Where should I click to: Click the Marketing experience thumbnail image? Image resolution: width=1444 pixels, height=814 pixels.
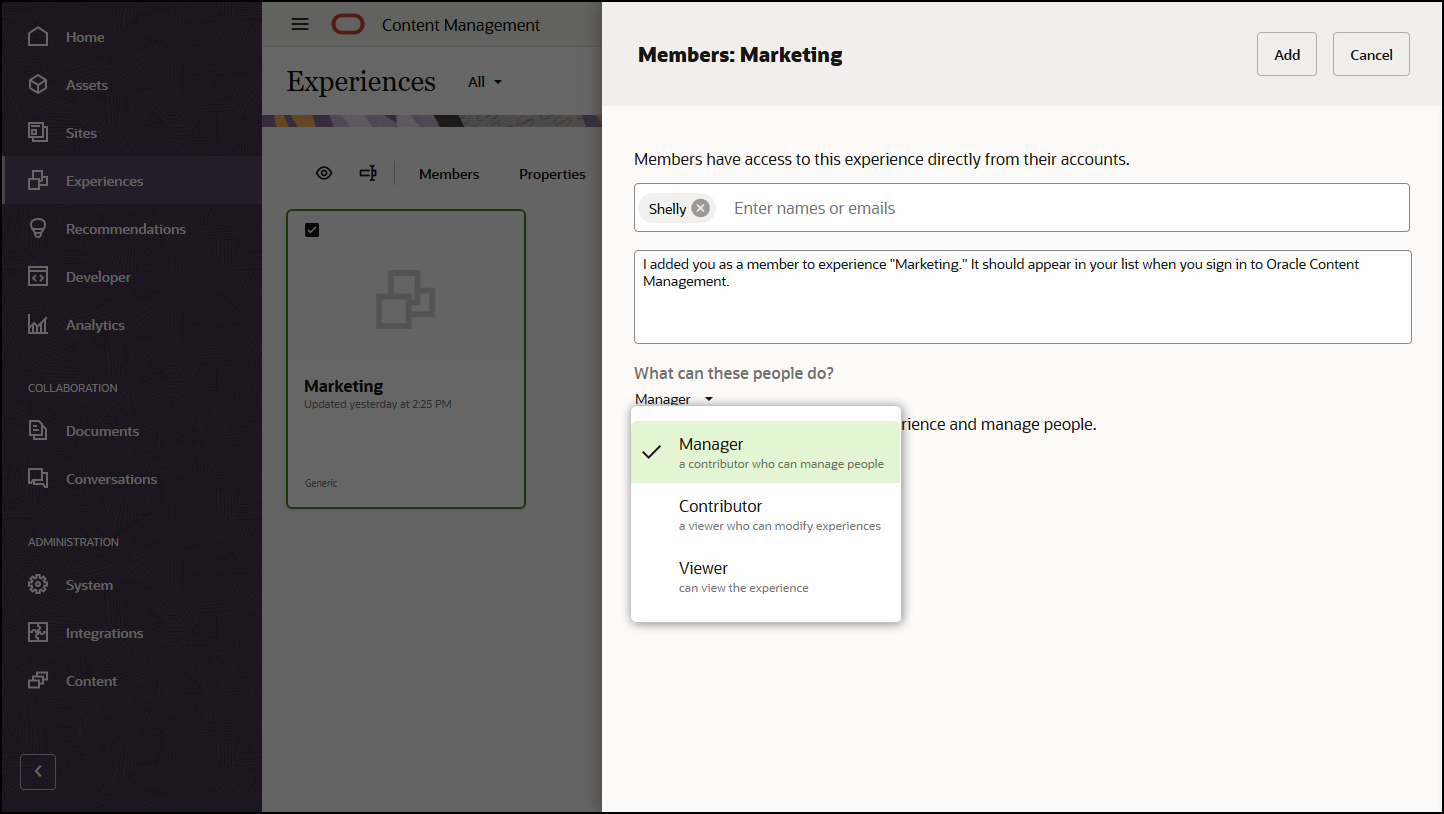click(405, 300)
